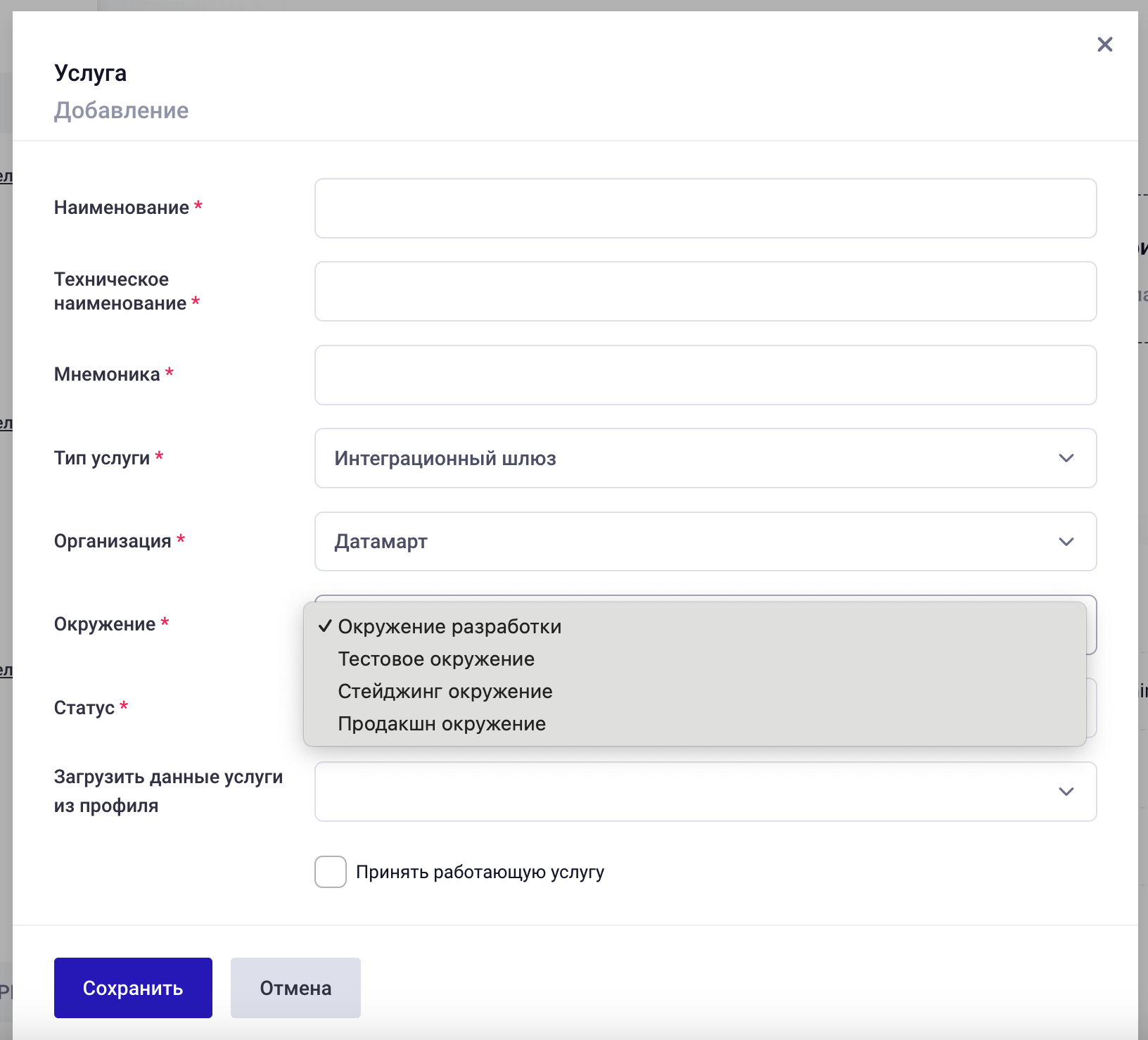Click the chevron in the profile loading field
Viewport: 1148px width, 1040px height.
click(x=1066, y=792)
